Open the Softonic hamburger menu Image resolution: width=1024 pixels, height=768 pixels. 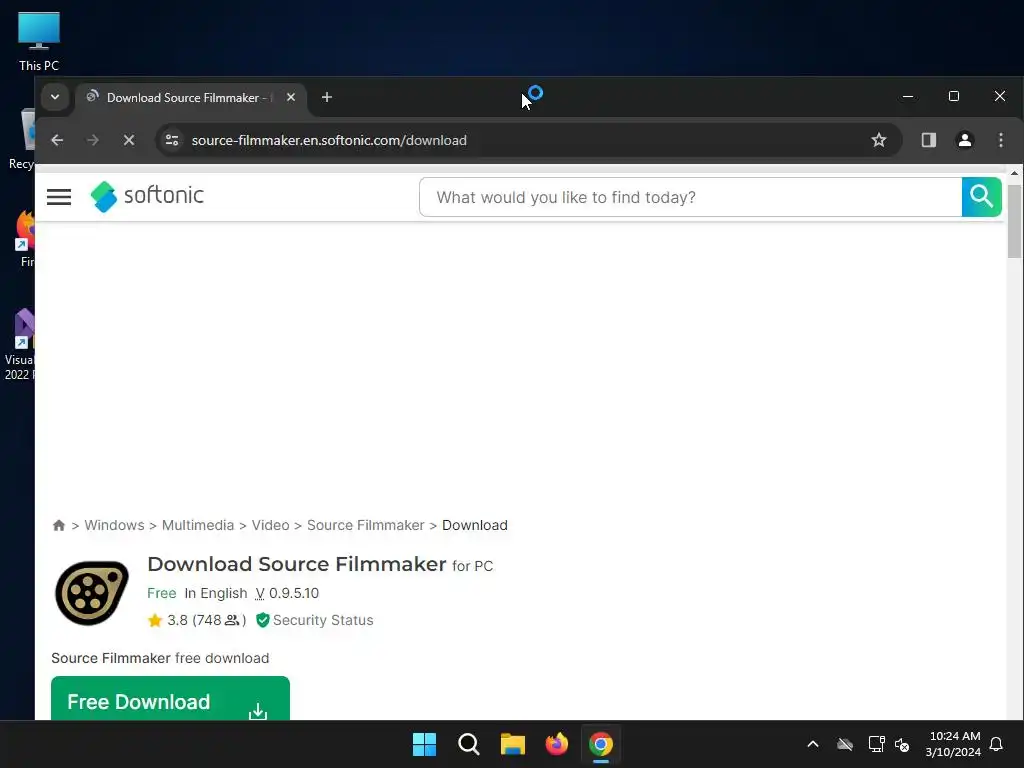59,197
